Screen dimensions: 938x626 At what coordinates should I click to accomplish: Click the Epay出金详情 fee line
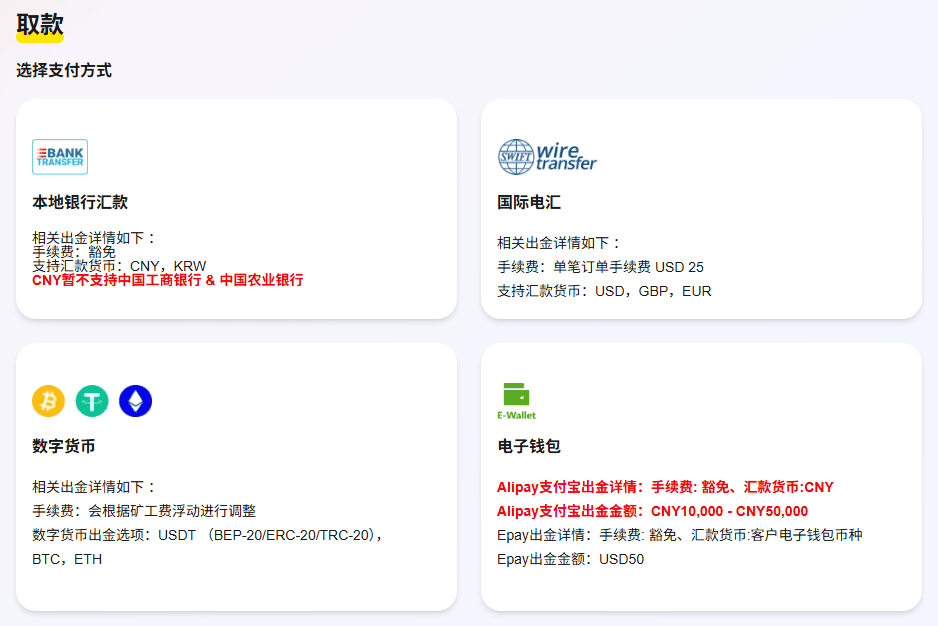679,535
